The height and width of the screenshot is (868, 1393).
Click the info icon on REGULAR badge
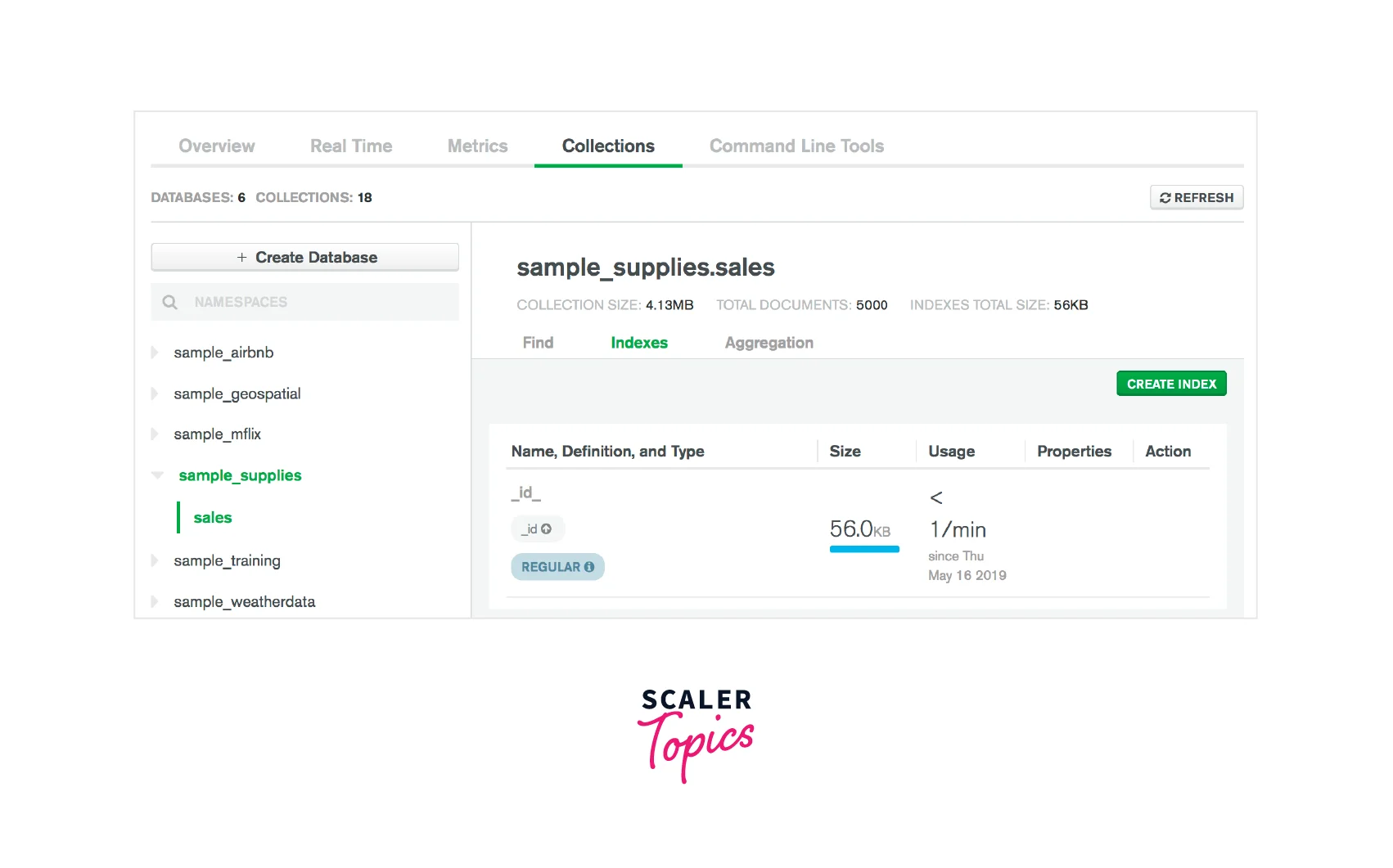589,567
